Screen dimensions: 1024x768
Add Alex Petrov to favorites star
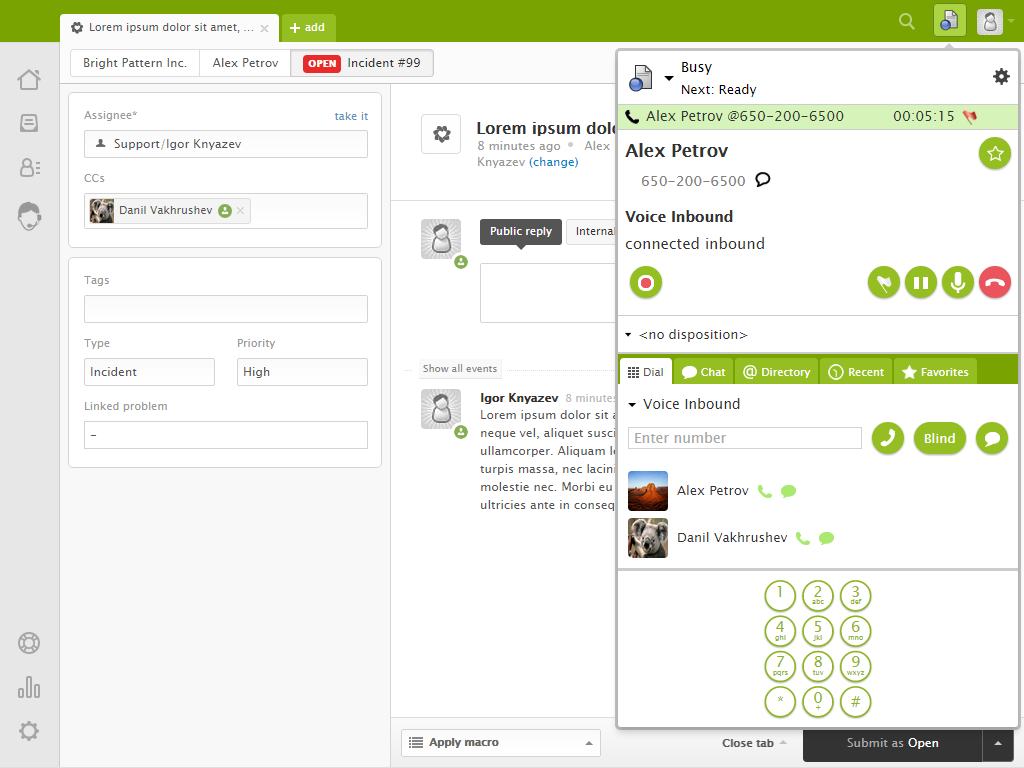(994, 154)
